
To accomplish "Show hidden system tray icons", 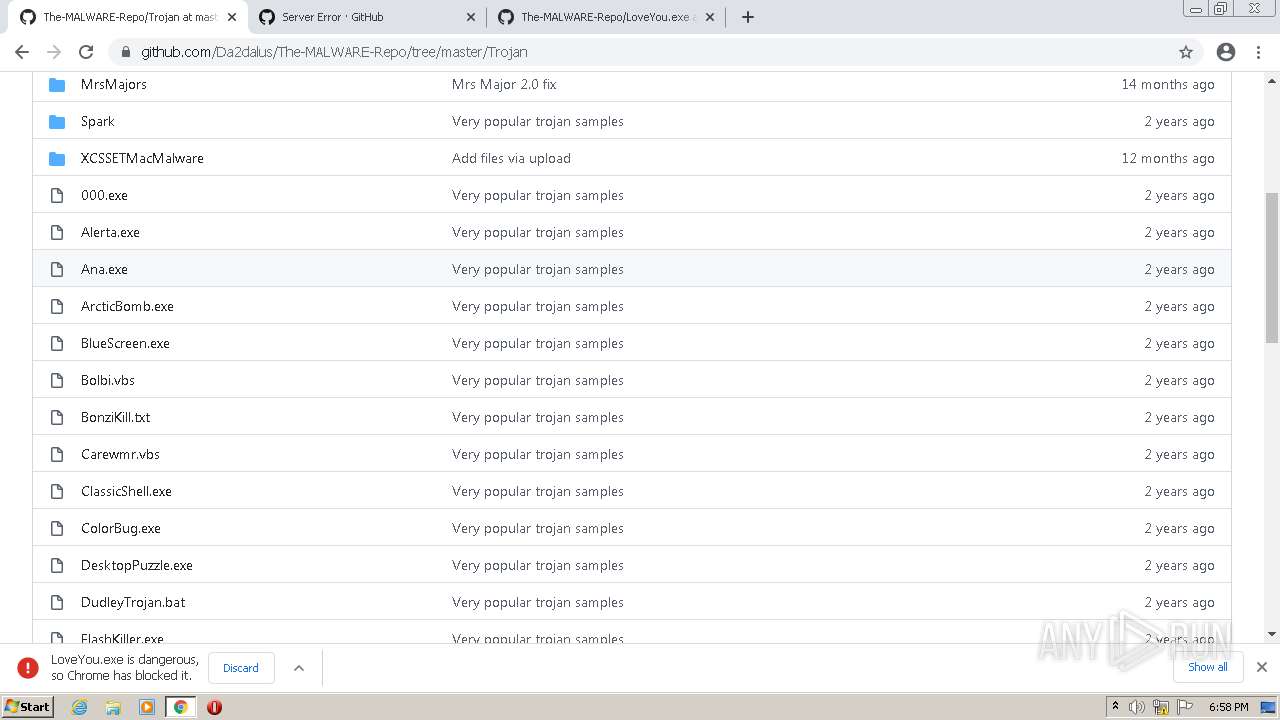I will click(x=1115, y=706).
